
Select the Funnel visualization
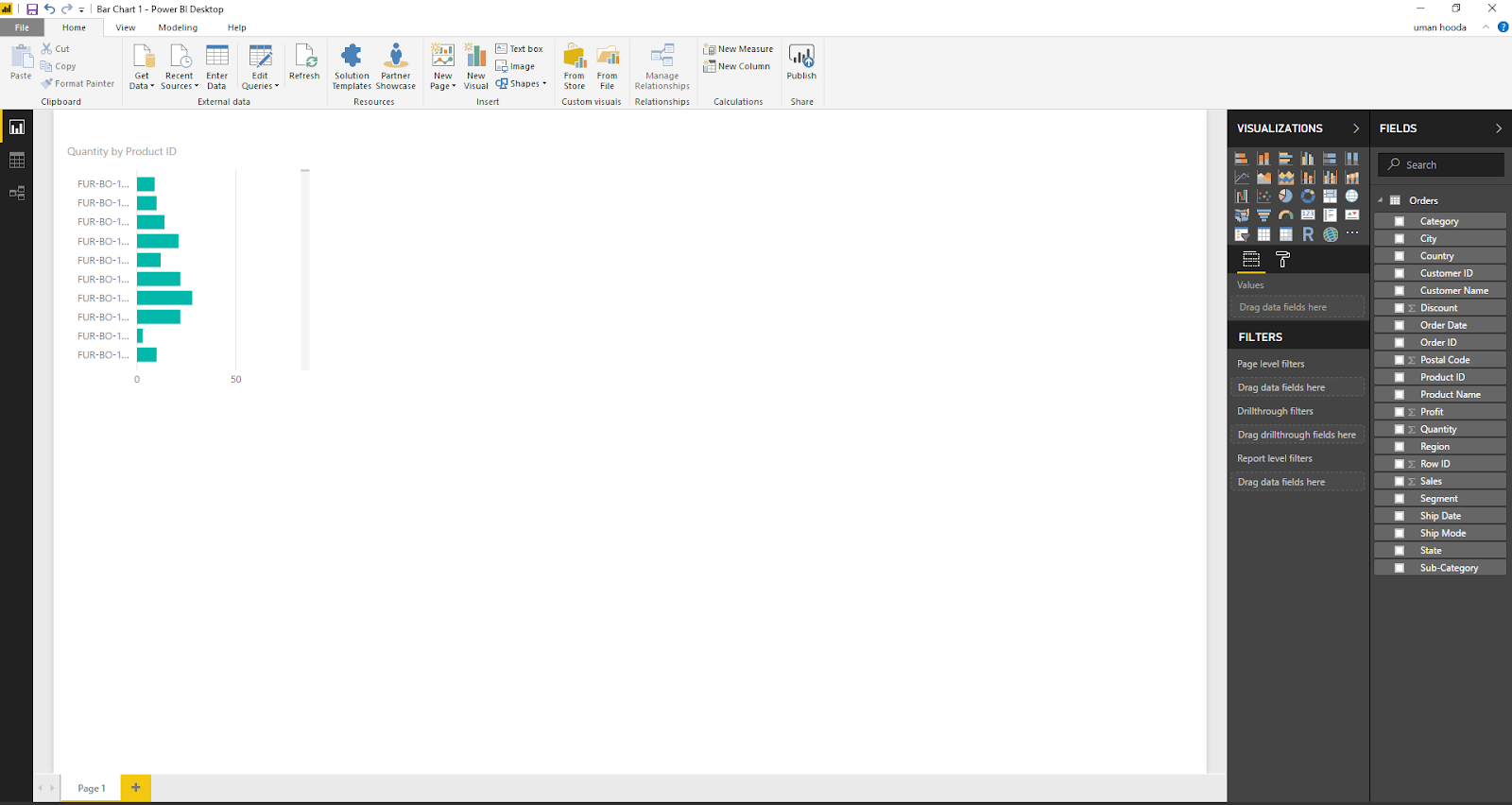(1263, 215)
